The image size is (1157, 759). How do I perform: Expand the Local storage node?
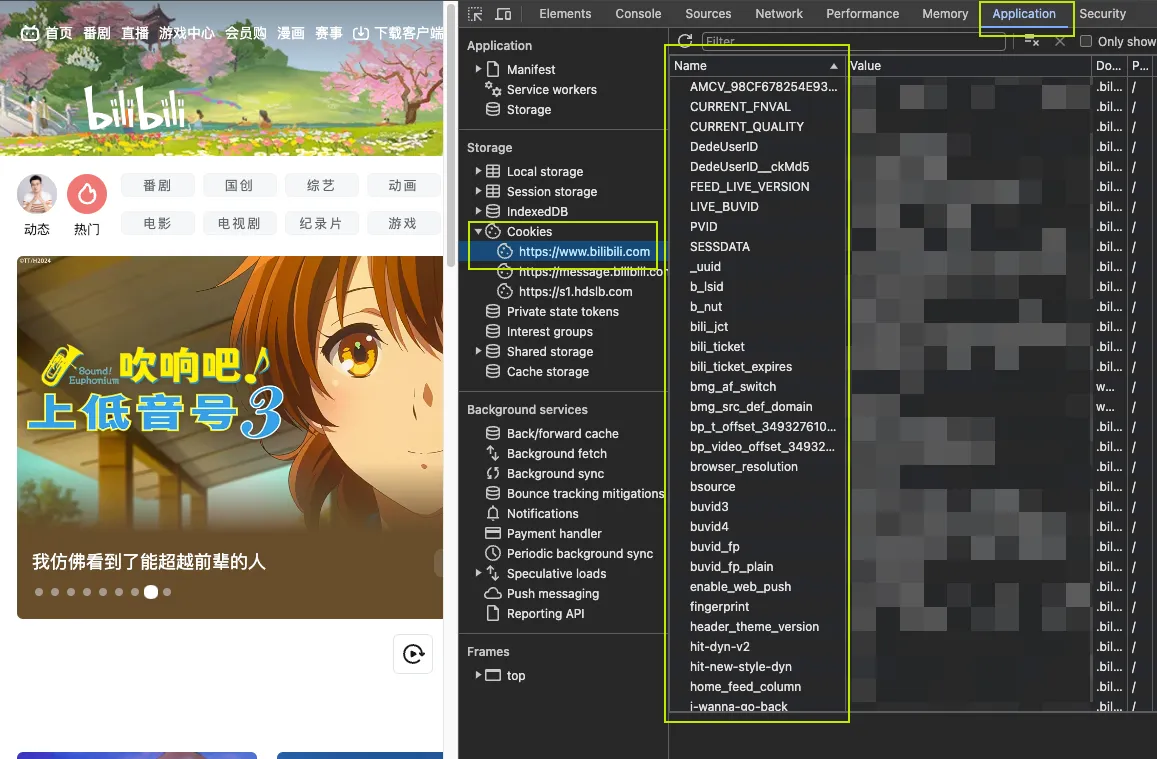point(478,171)
